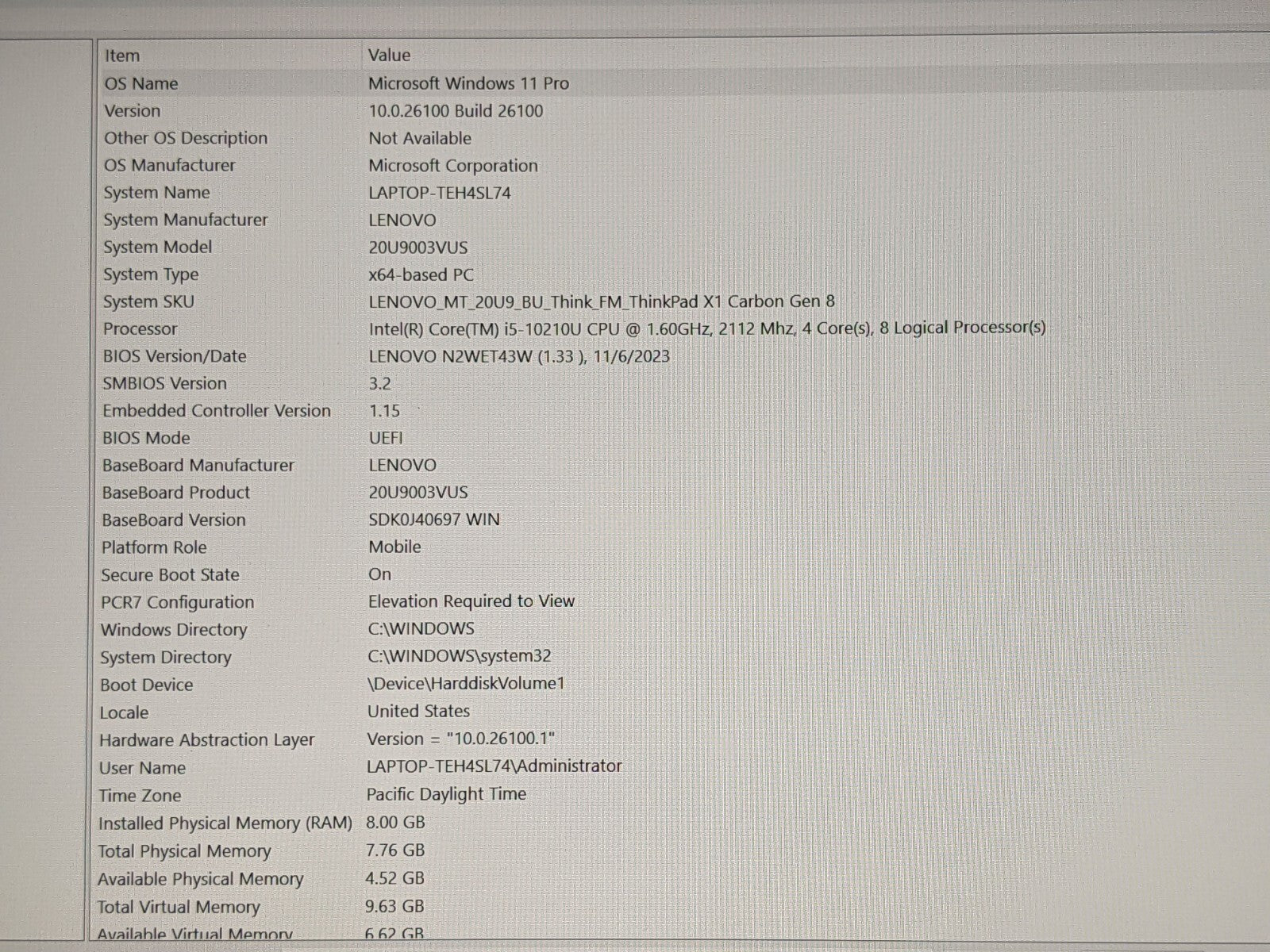Click the PCR7 Configuration row
The image size is (1270, 952).
[177, 602]
